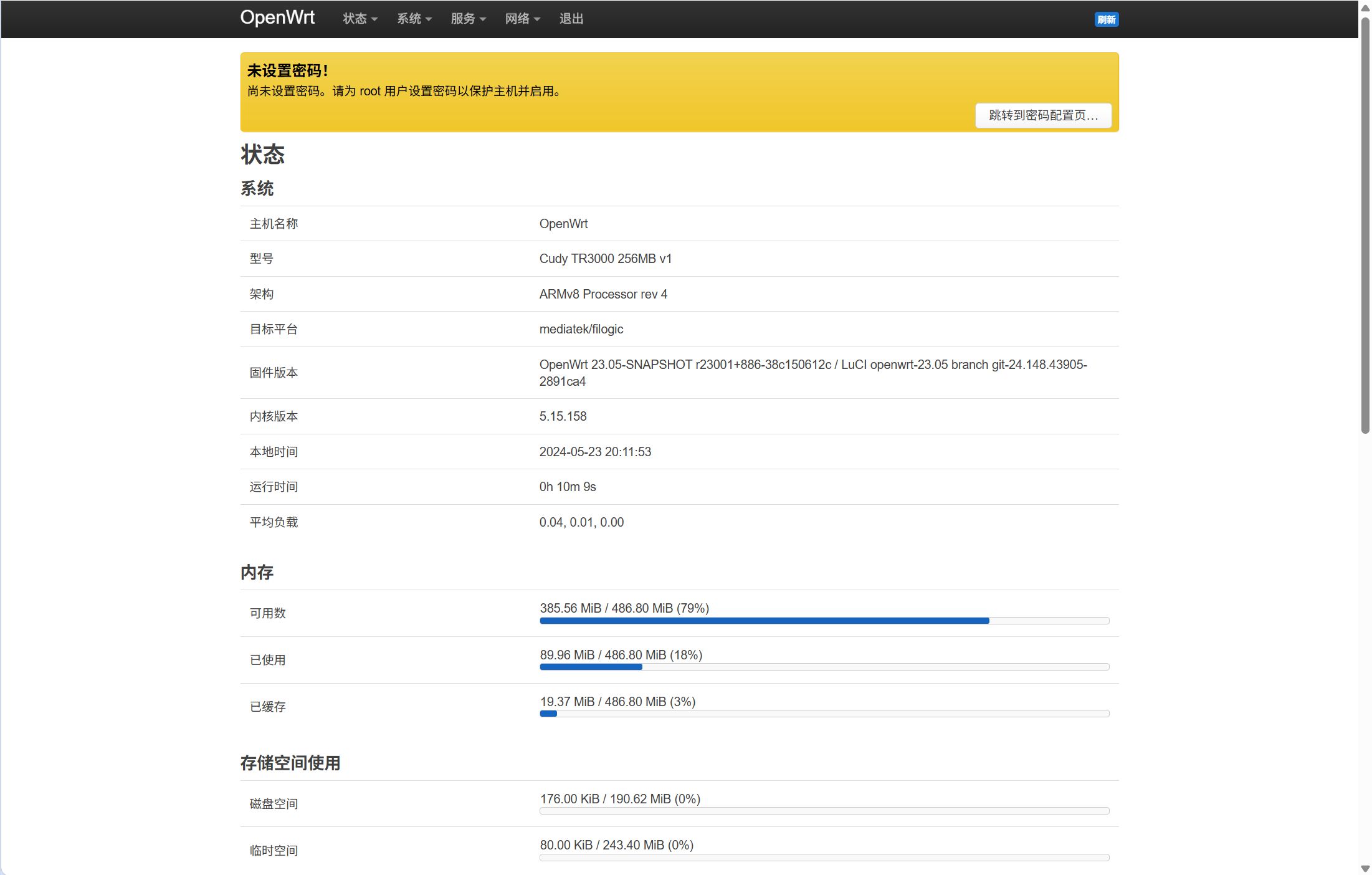The height and width of the screenshot is (875, 1372).
Task: Click the 内存 section heading
Action: 257,572
